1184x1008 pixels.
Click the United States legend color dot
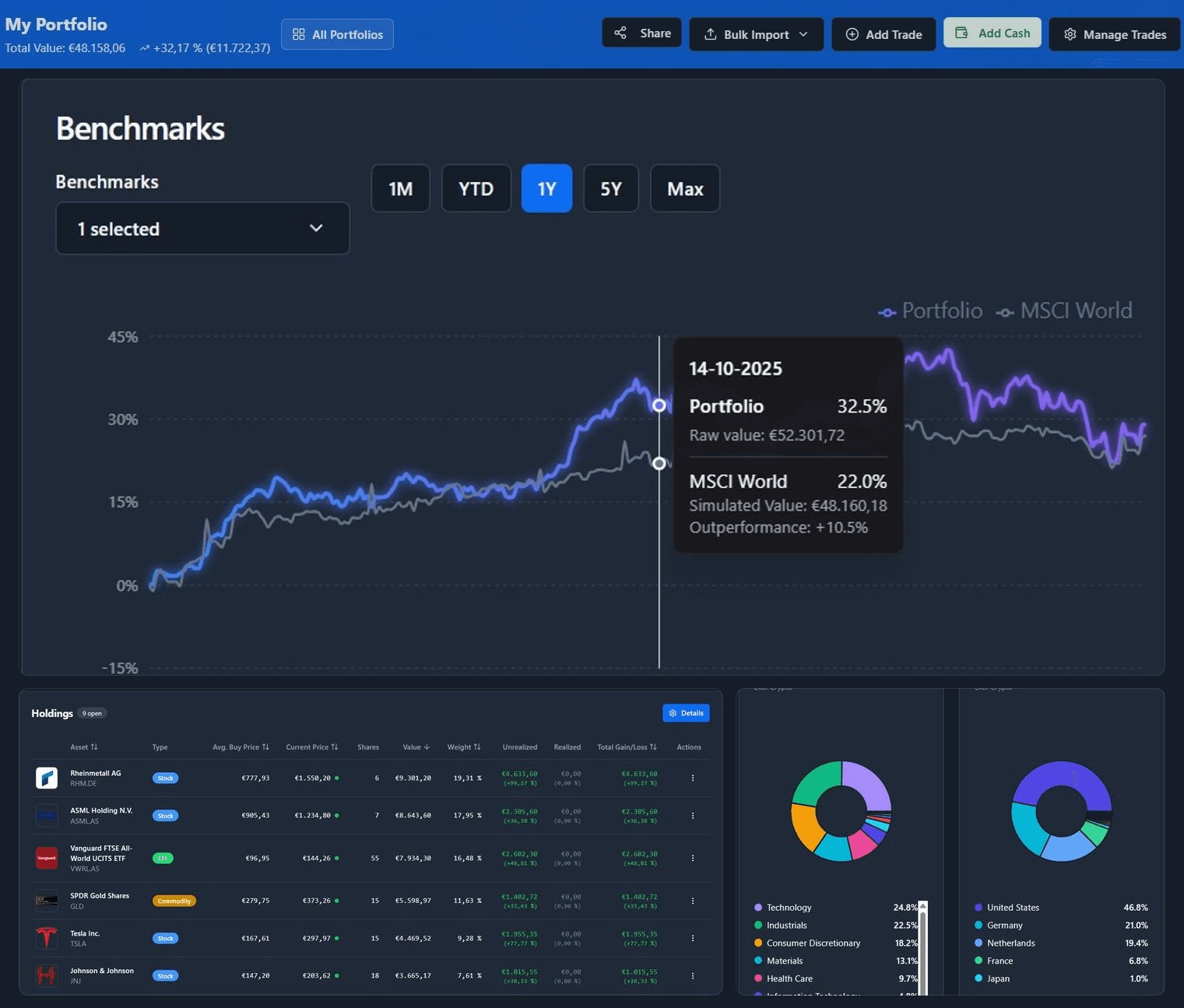coord(978,908)
